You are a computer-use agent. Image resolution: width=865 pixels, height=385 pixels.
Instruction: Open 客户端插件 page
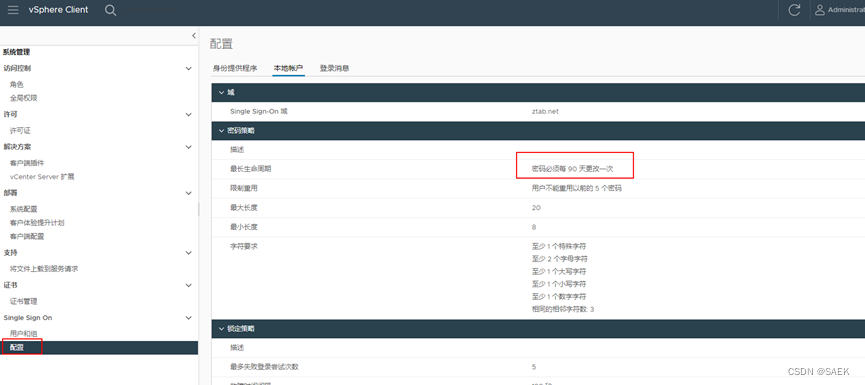tap(27, 163)
